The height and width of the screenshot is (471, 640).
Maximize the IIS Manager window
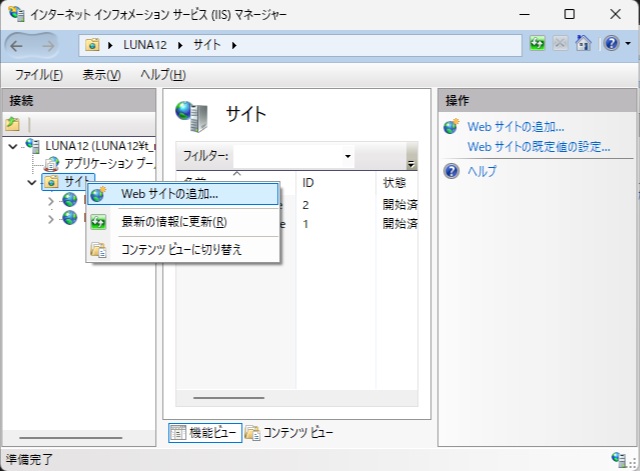click(x=569, y=14)
